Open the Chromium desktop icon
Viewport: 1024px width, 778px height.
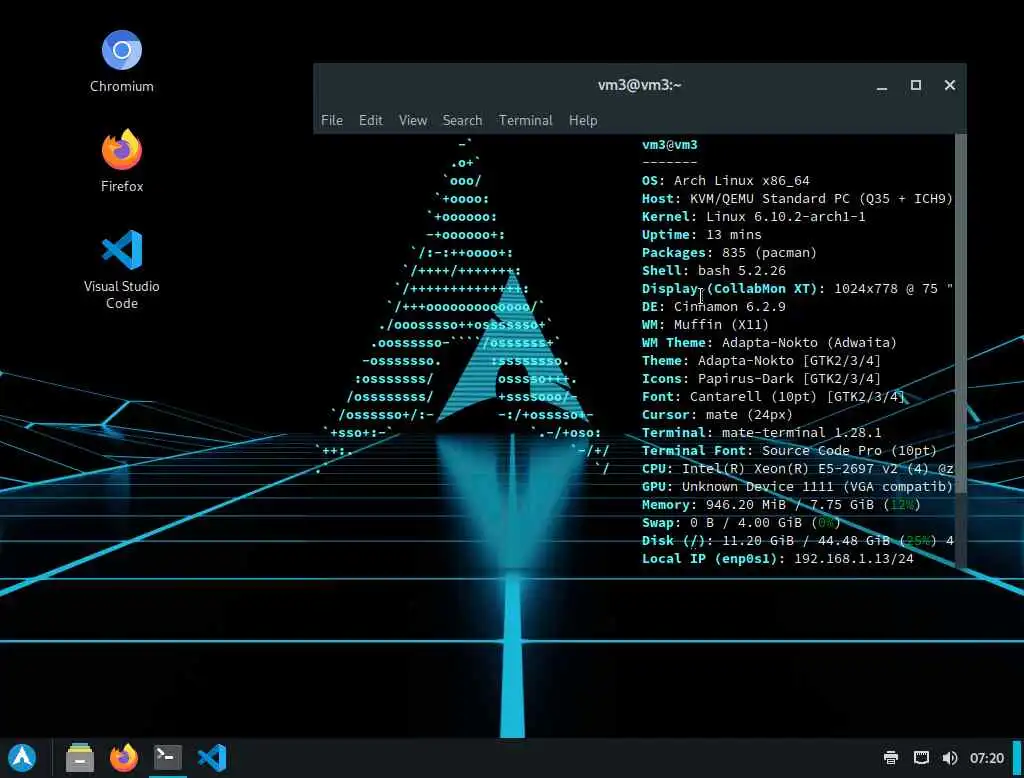pyautogui.click(x=121, y=61)
